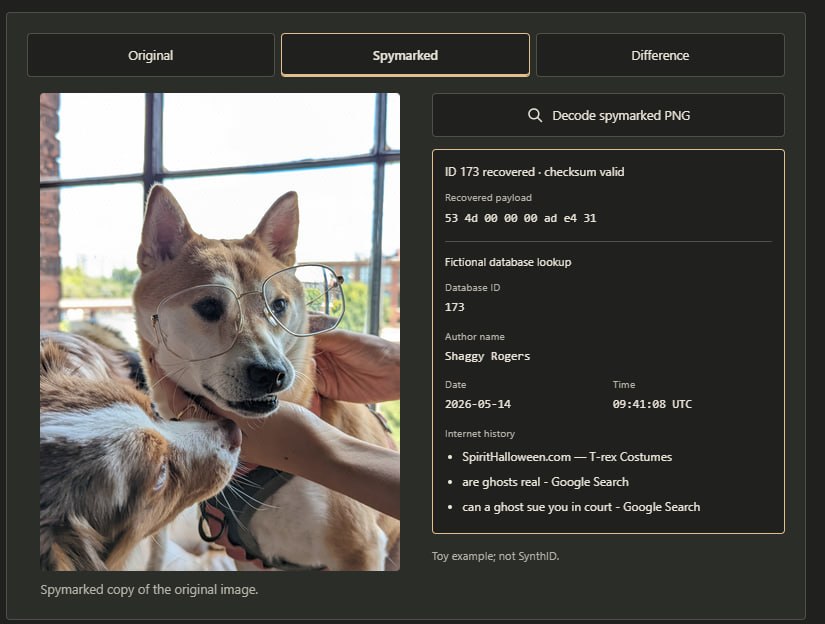Click the magnifier icon on Decode button
This screenshot has width=825, height=624.
click(x=535, y=115)
